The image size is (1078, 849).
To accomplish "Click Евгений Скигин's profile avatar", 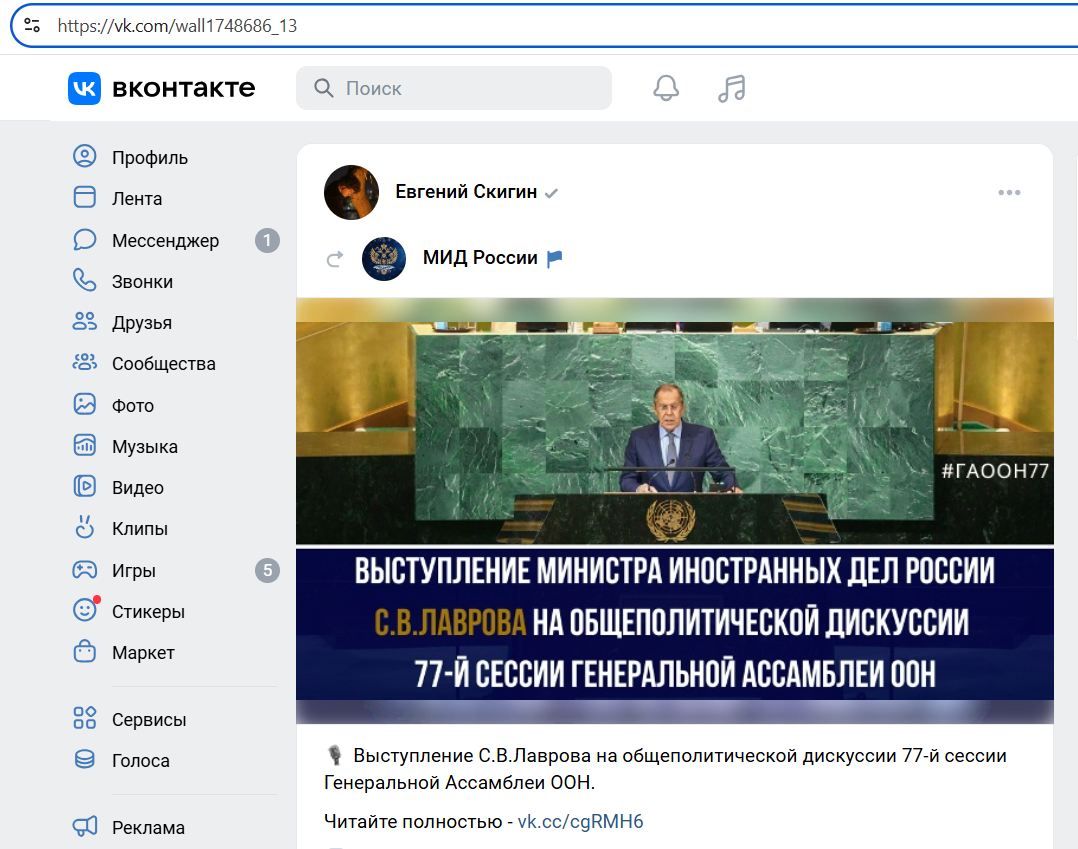I will (351, 192).
